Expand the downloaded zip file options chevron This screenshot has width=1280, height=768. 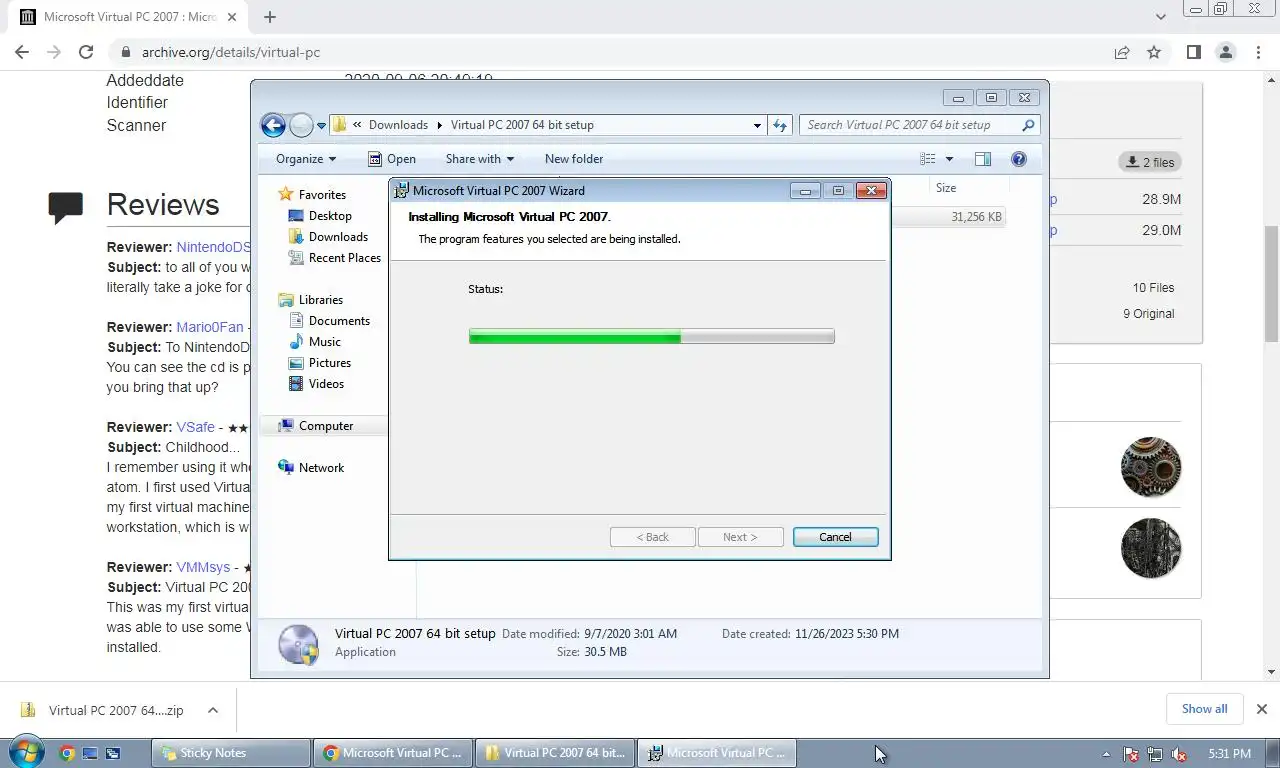coord(213,710)
